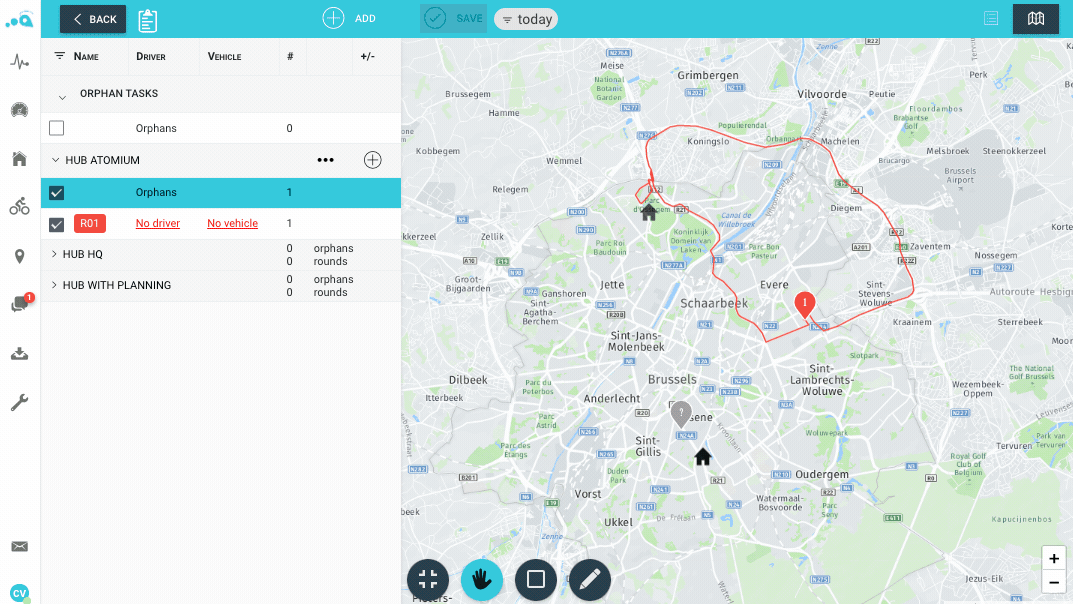Switch to the map view icon

pyautogui.click(x=1036, y=18)
